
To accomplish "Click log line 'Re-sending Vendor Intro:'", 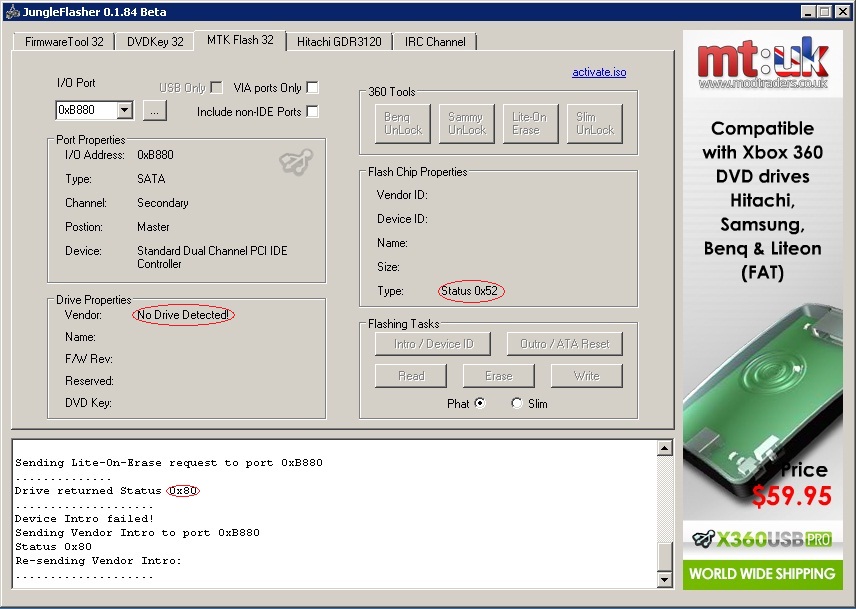I will 98,560.
